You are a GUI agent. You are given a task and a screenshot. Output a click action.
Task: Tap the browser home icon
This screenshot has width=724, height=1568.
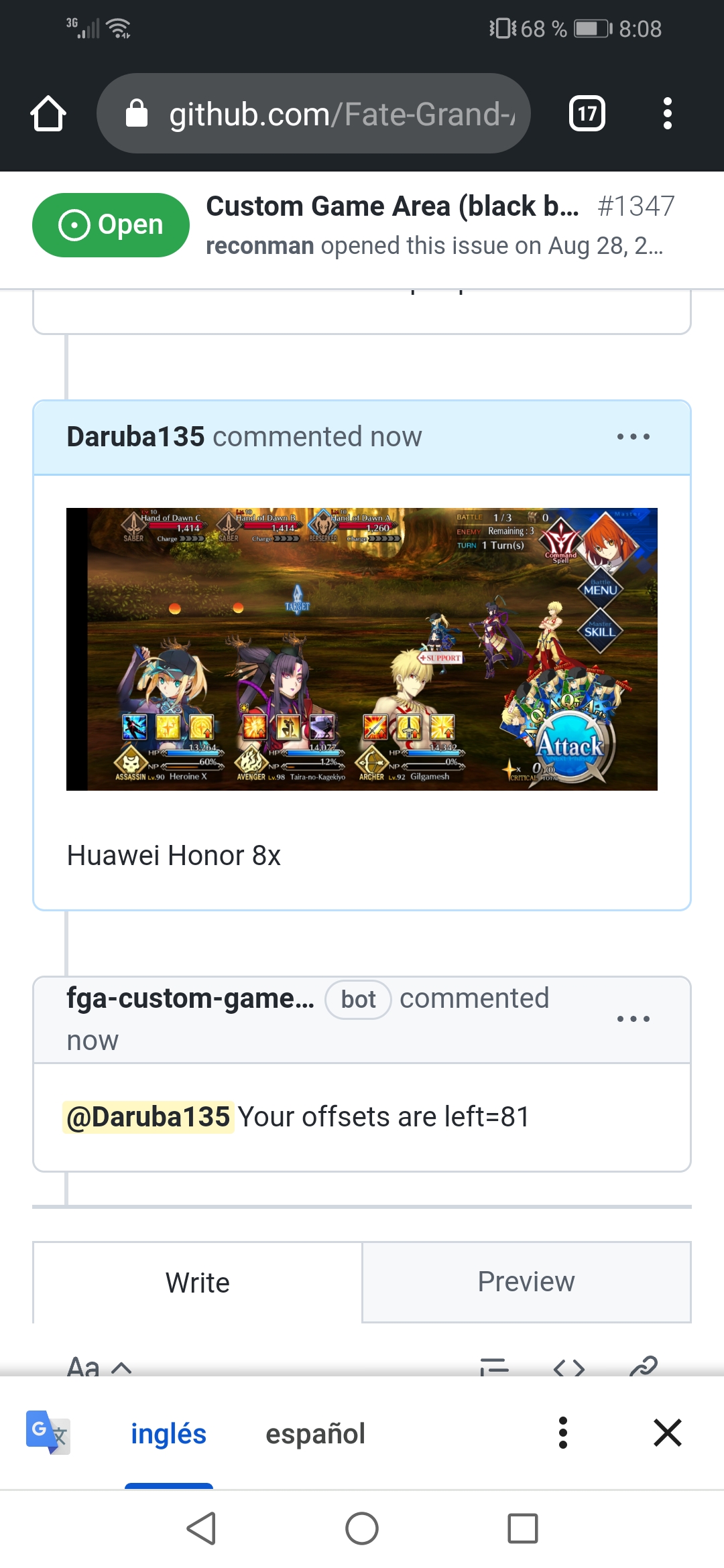point(48,113)
